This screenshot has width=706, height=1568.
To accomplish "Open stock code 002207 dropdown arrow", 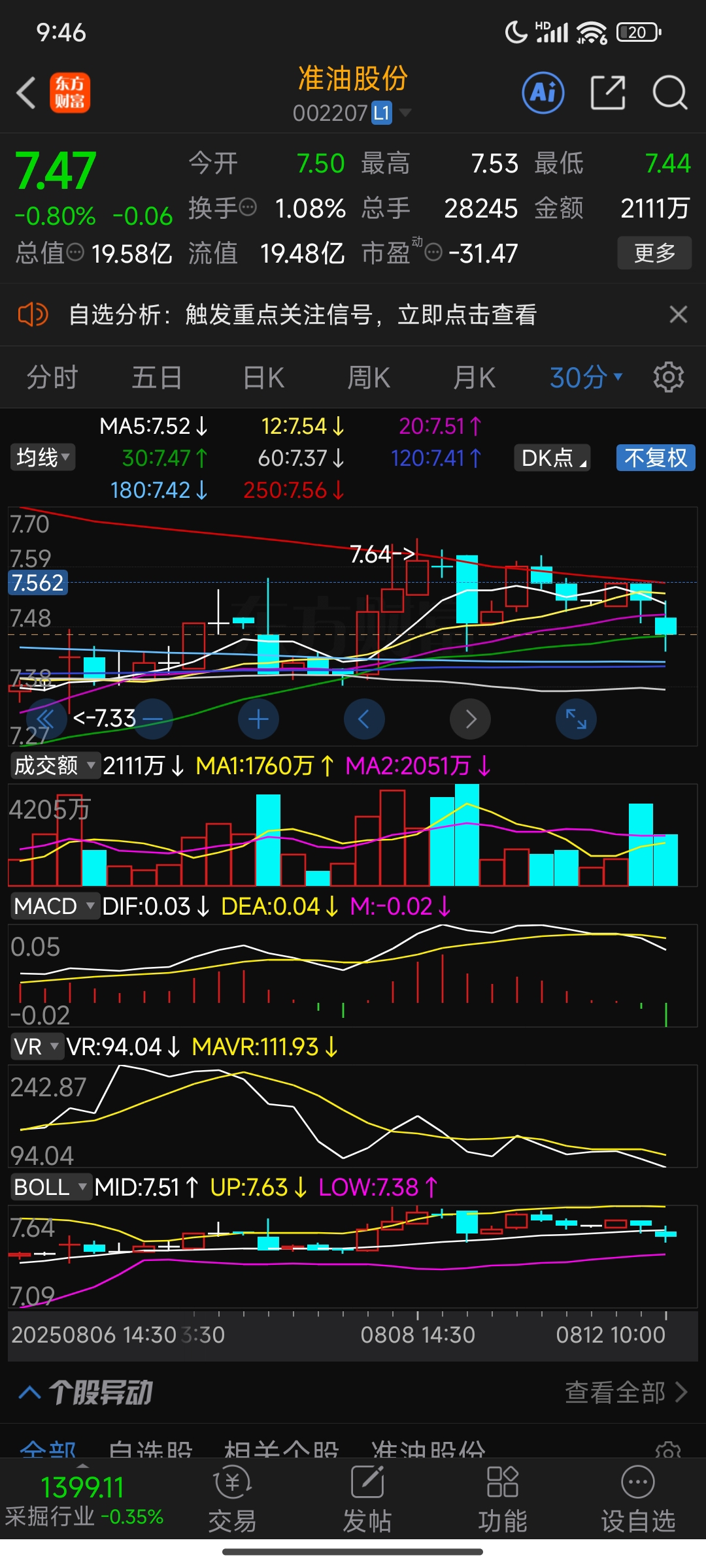I will click(405, 113).
